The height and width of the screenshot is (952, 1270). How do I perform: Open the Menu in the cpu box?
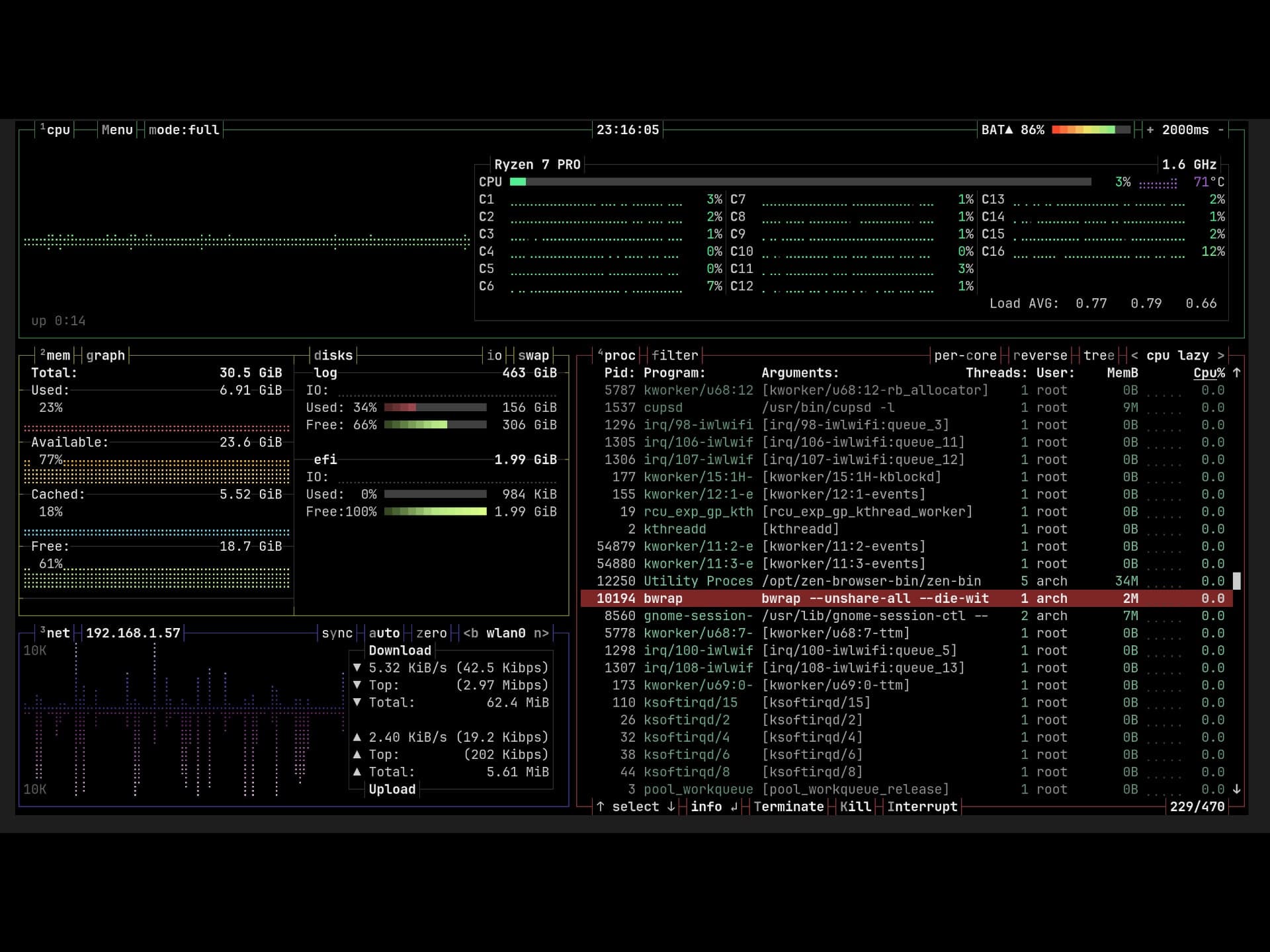117,130
